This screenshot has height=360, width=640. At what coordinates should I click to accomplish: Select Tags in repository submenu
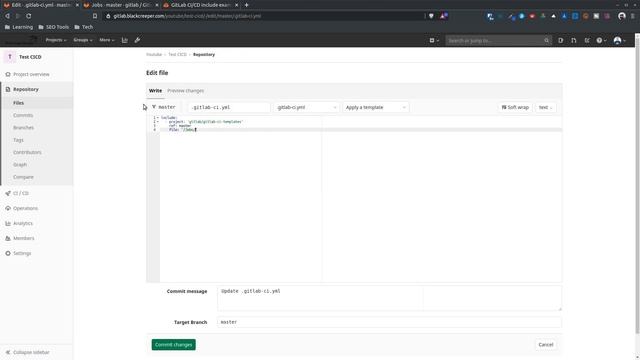coord(18,140)
